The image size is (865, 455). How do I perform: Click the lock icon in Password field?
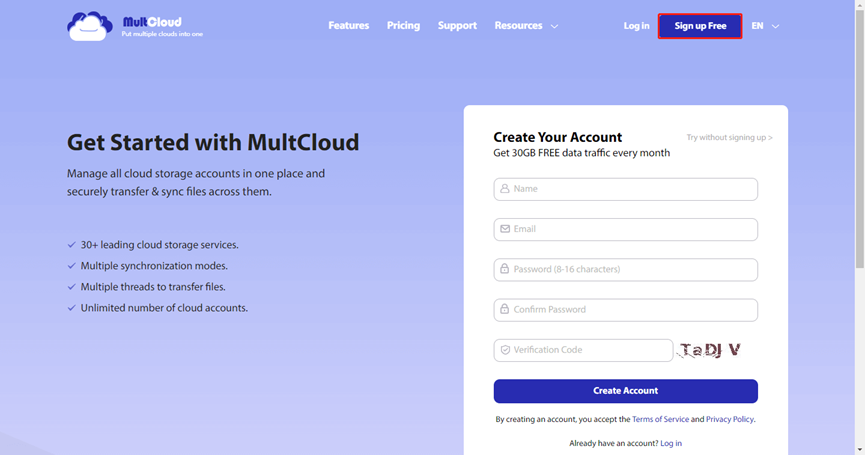click(505, 270)
